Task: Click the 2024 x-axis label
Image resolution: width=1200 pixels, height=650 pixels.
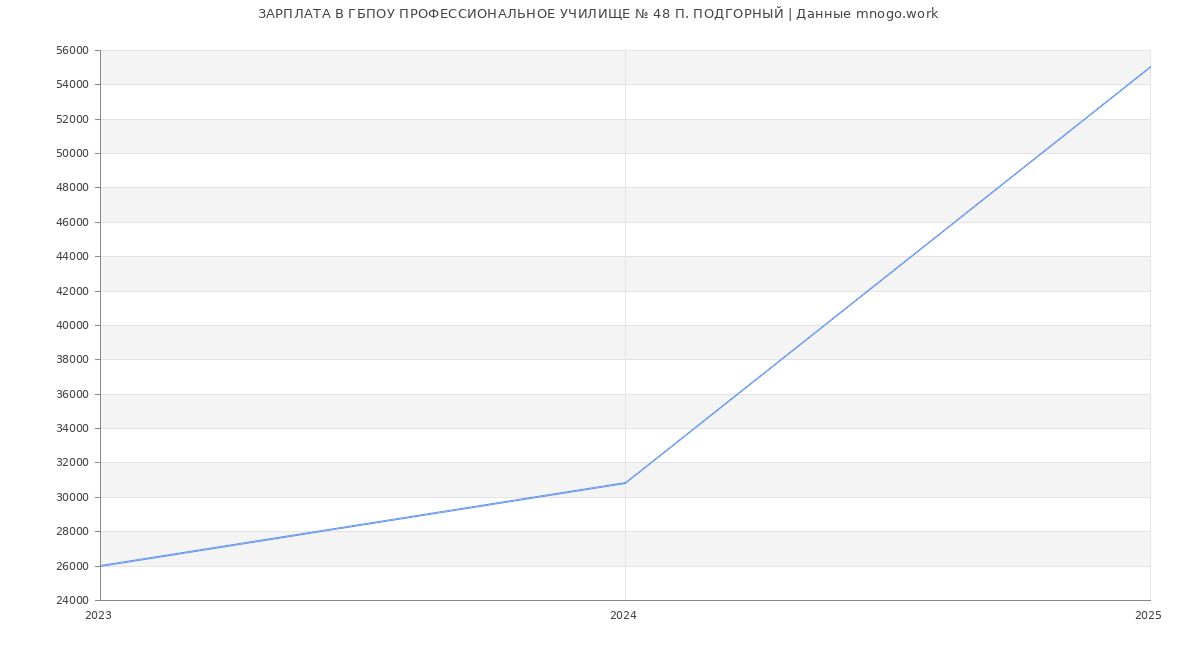Action: coord(623,616)
